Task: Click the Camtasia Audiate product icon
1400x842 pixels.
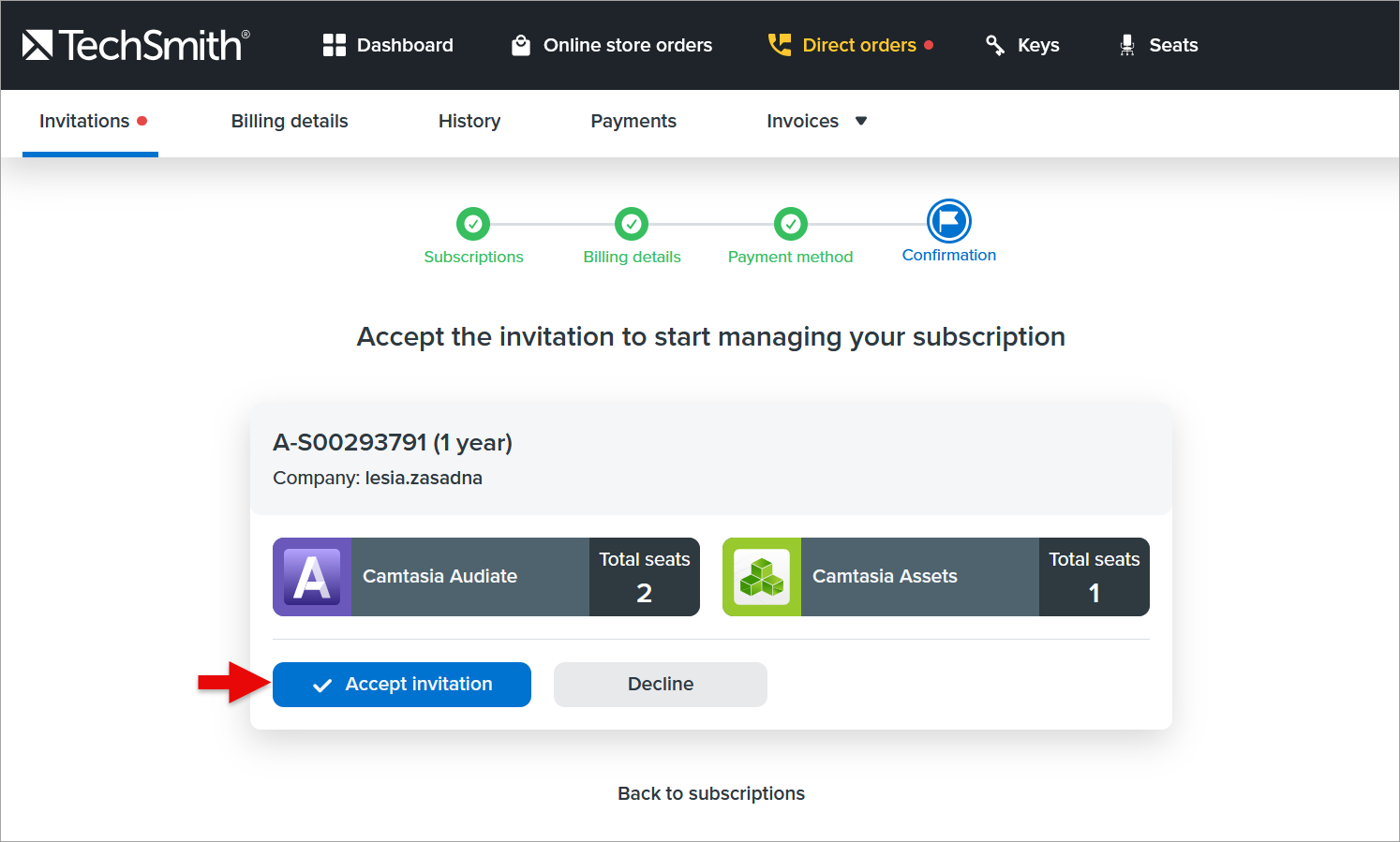Action: coord(312,577)
